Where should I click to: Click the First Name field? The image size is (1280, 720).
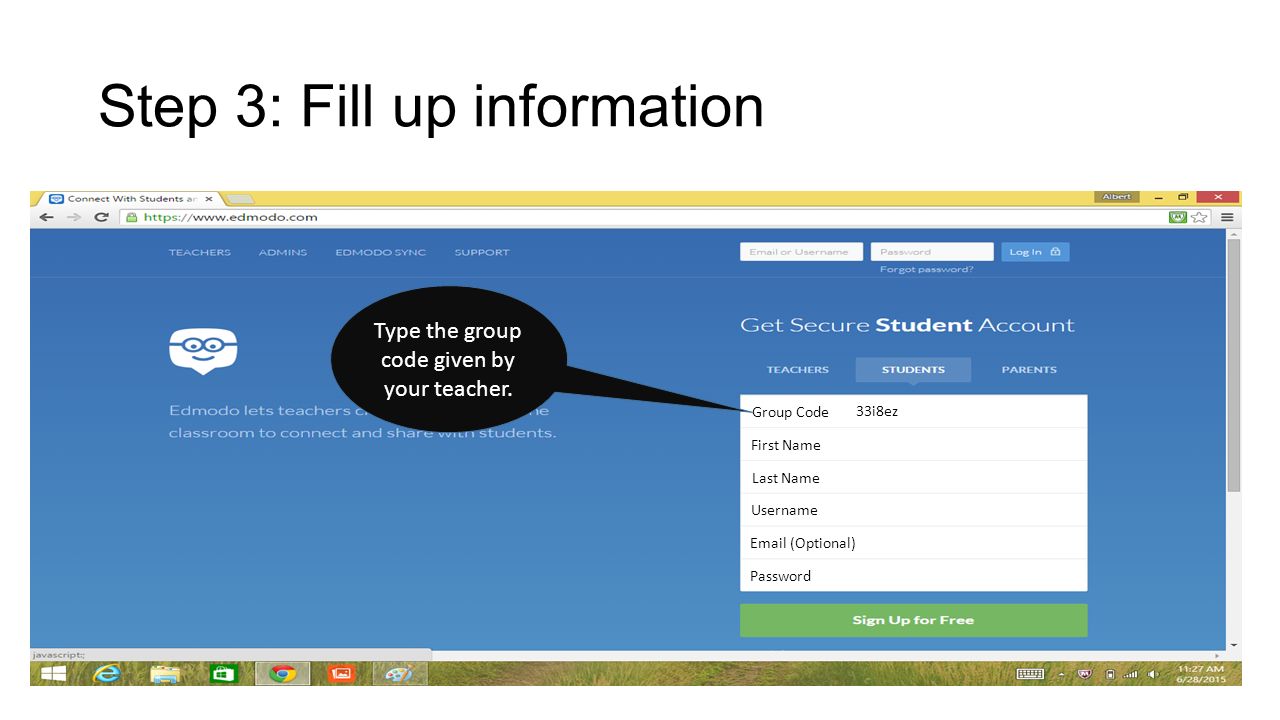tap(913, 445)
